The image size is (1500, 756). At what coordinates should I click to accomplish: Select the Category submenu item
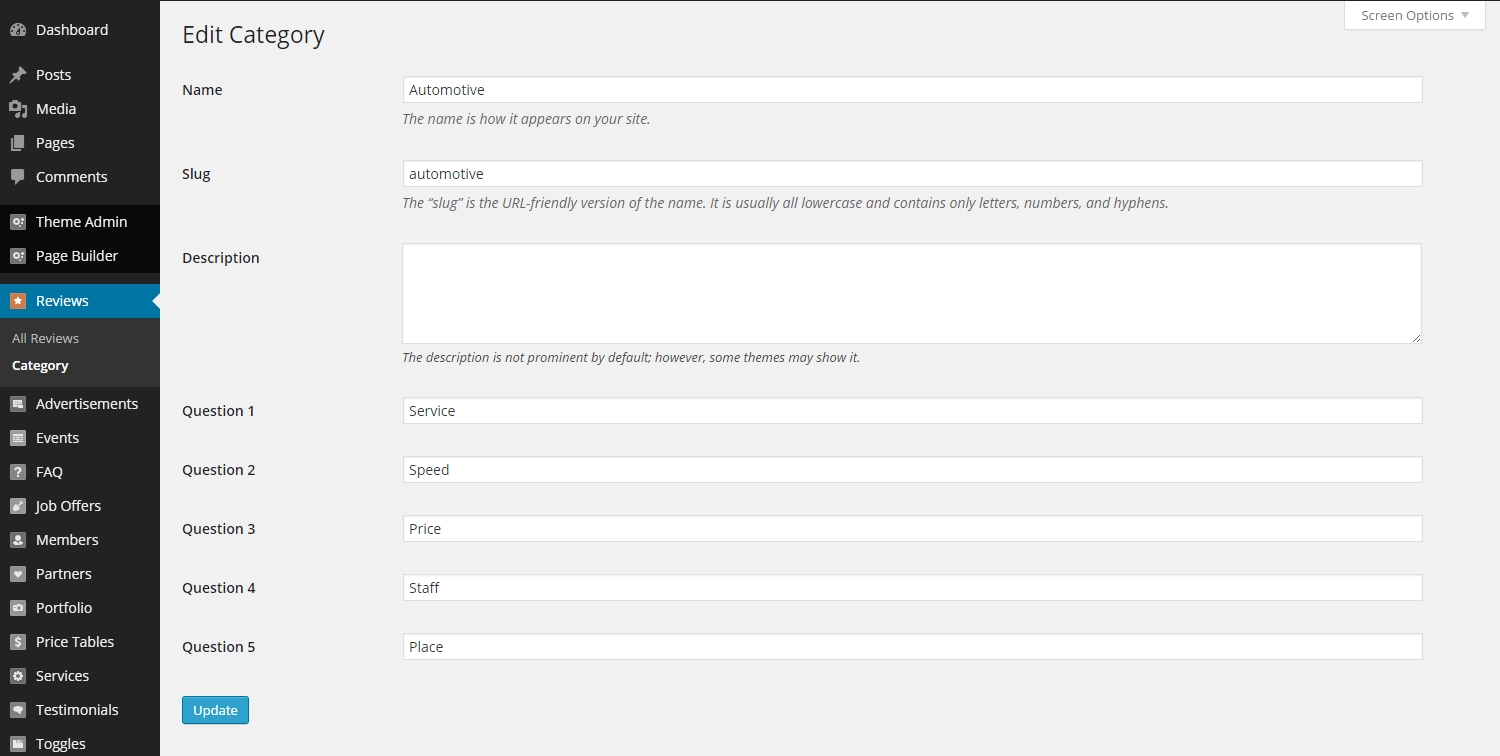tap(40, 365)
